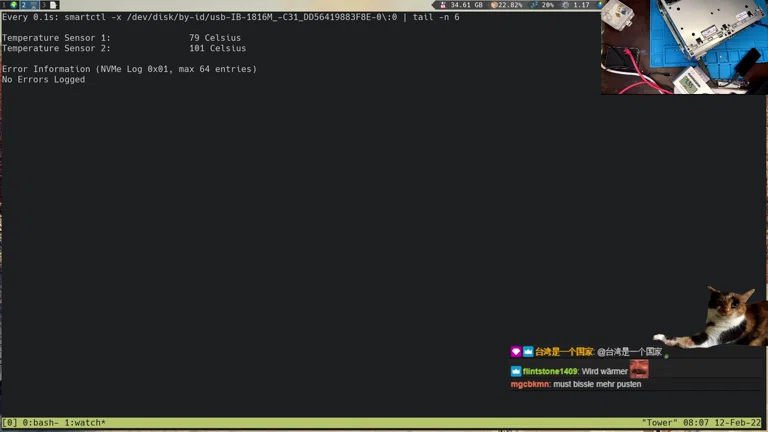This screenshot has width=768, height=432.
Task: Click the @台湾是一个国家 mention in chat
Action: [x=629, y=352]
